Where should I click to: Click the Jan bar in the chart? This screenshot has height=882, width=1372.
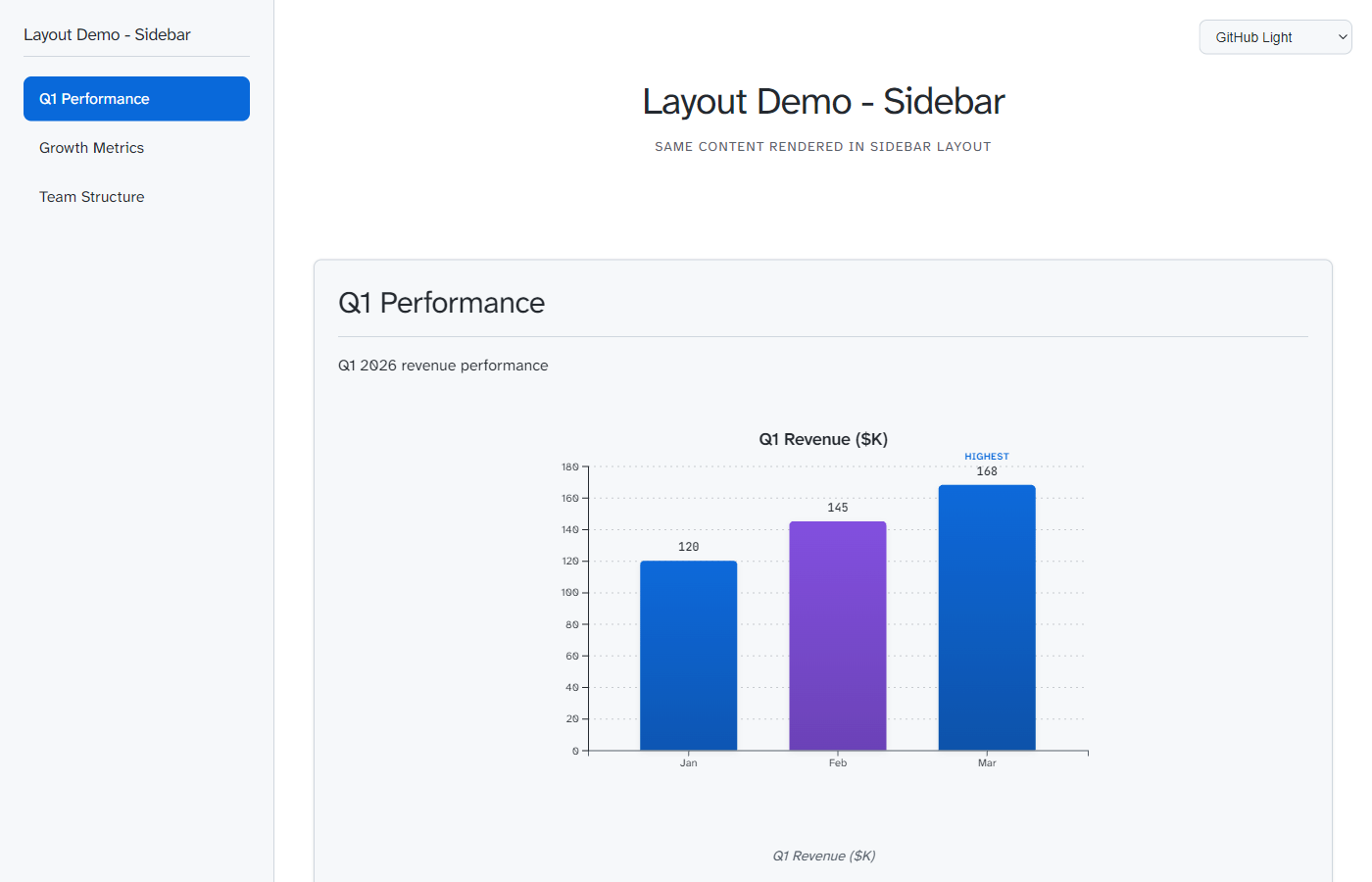(x=689, y=656)
